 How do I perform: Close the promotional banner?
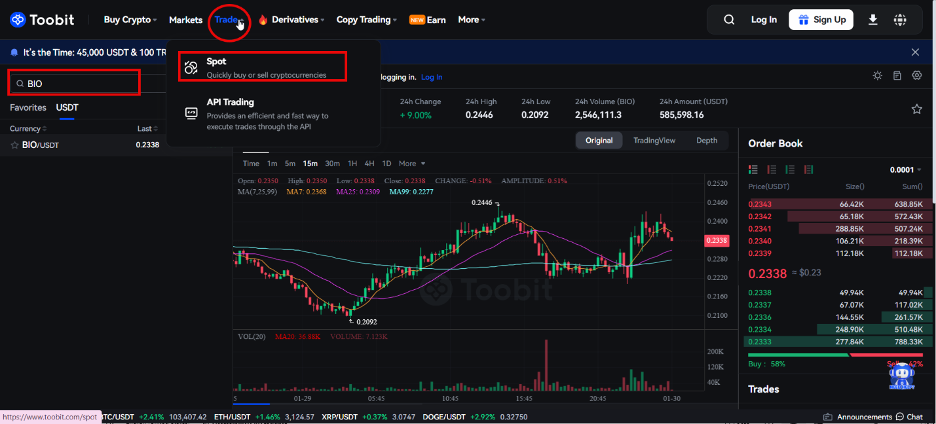pos(915,52)
